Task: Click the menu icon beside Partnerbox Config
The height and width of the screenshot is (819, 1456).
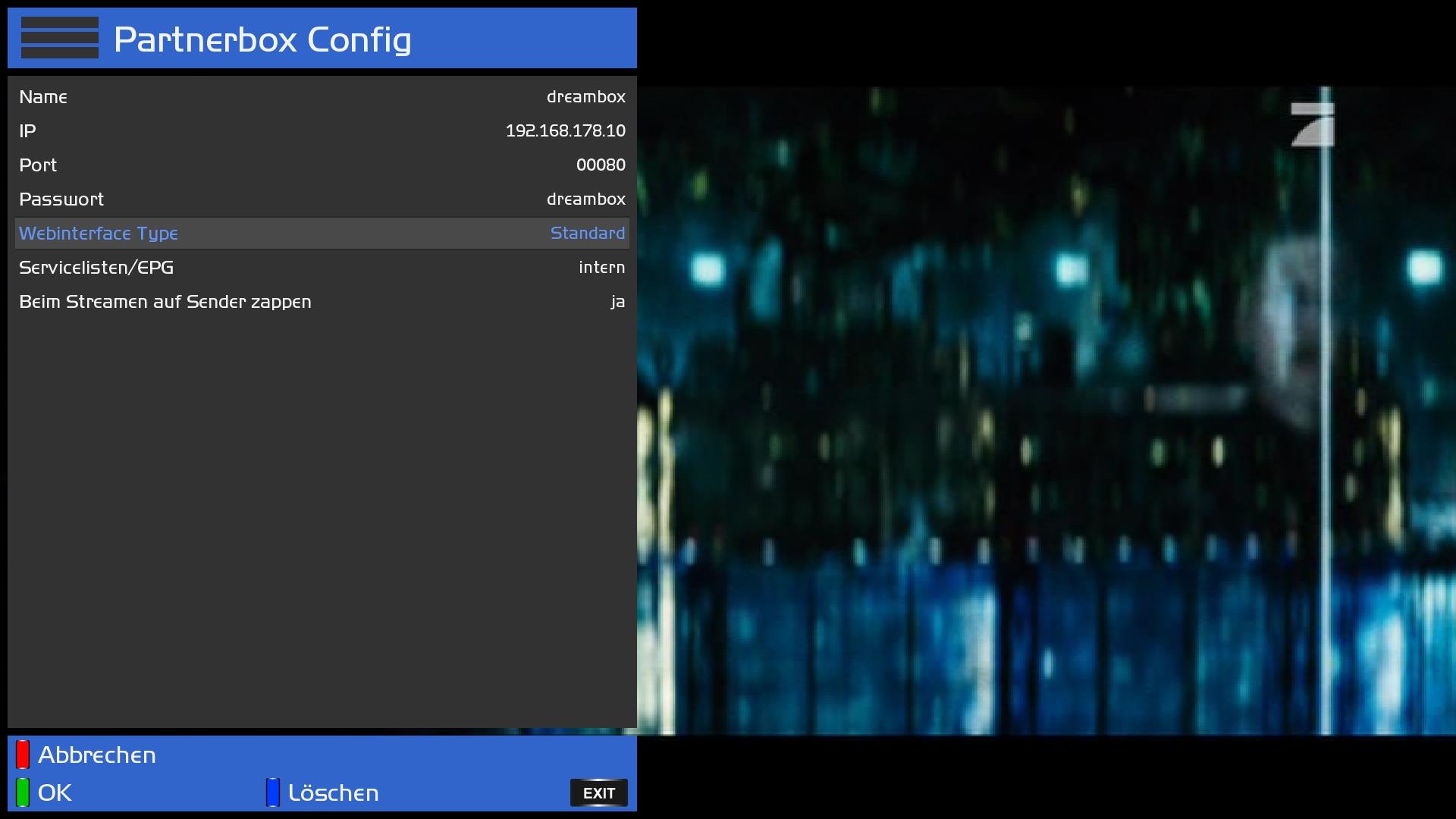Action: (x=60, y=38)
